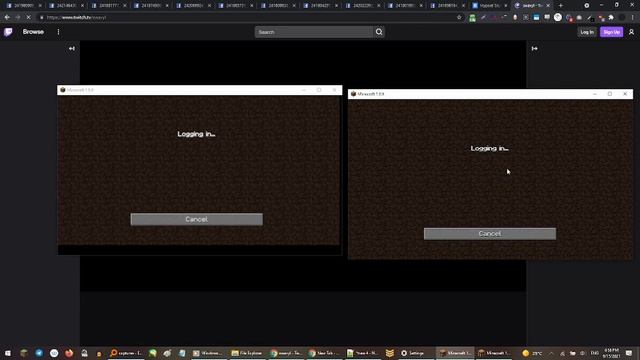Open the Windows Start menu
The height and width of the screenshot is (360, 640).
8,353
